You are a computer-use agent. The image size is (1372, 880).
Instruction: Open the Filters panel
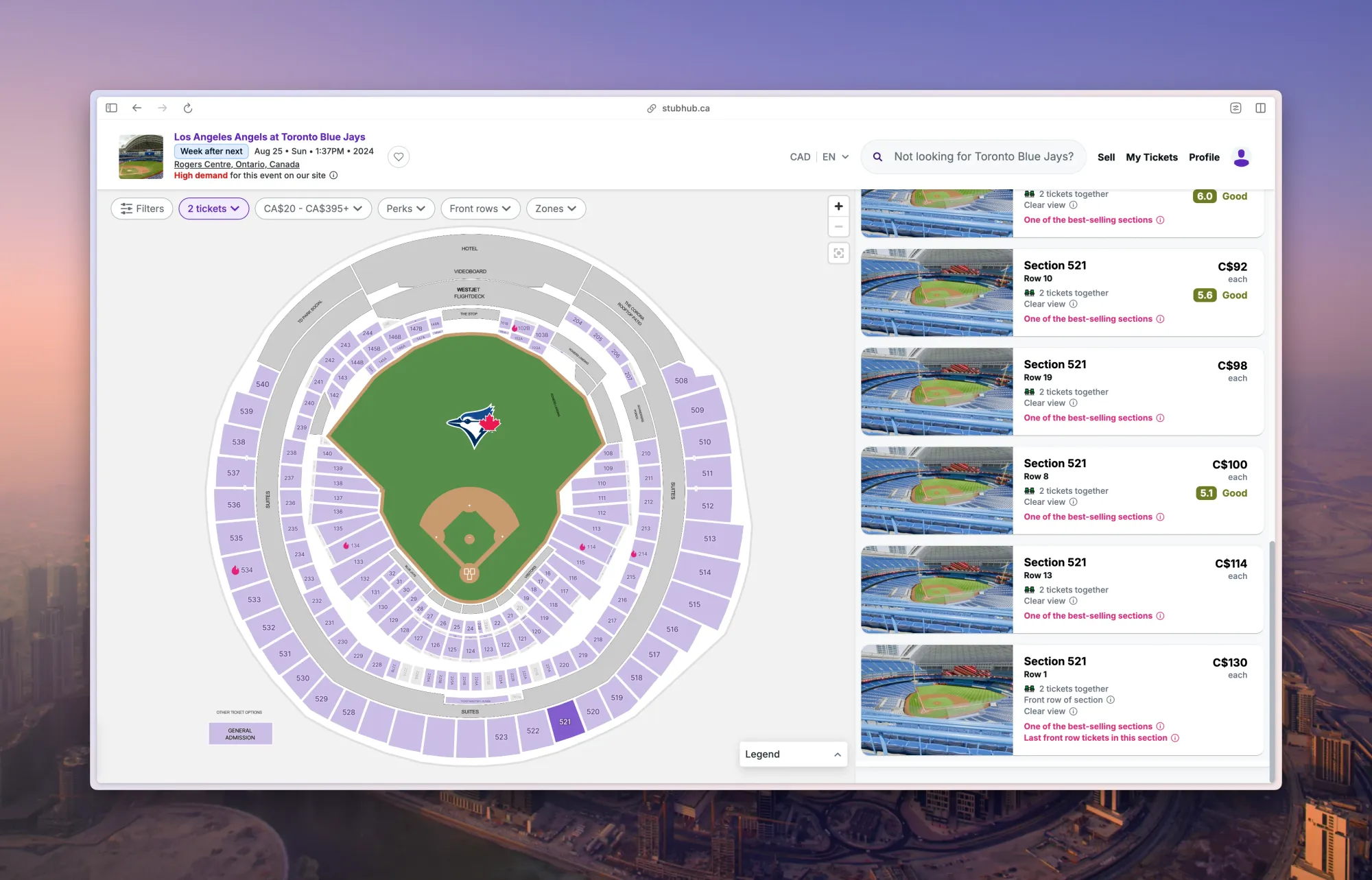click(142, 209)
